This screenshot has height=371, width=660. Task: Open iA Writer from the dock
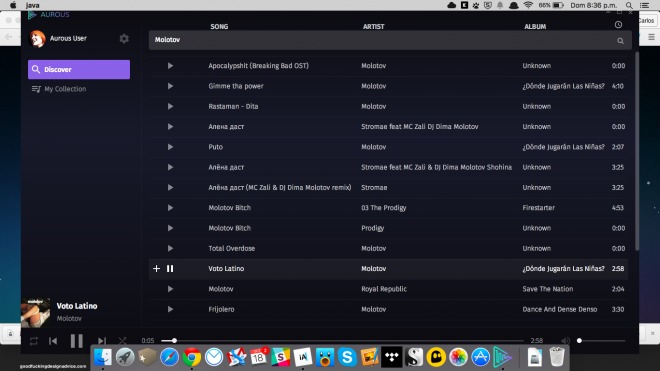coord(303,358)
